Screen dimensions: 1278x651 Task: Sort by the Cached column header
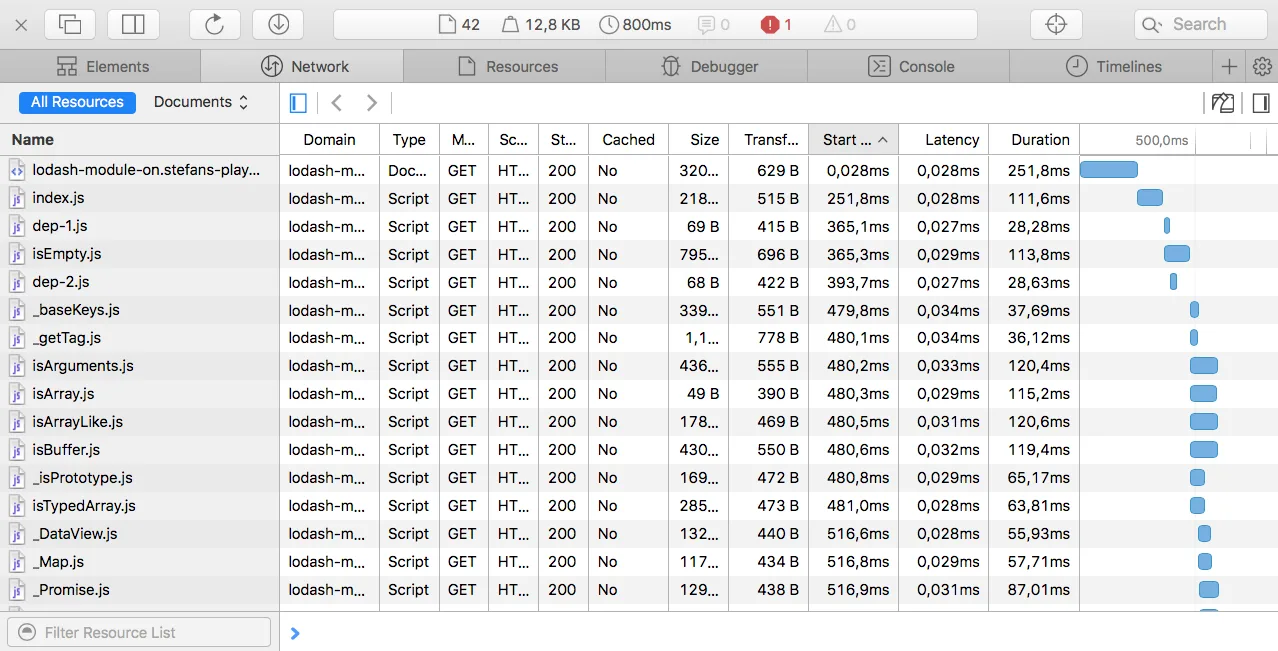628,140
